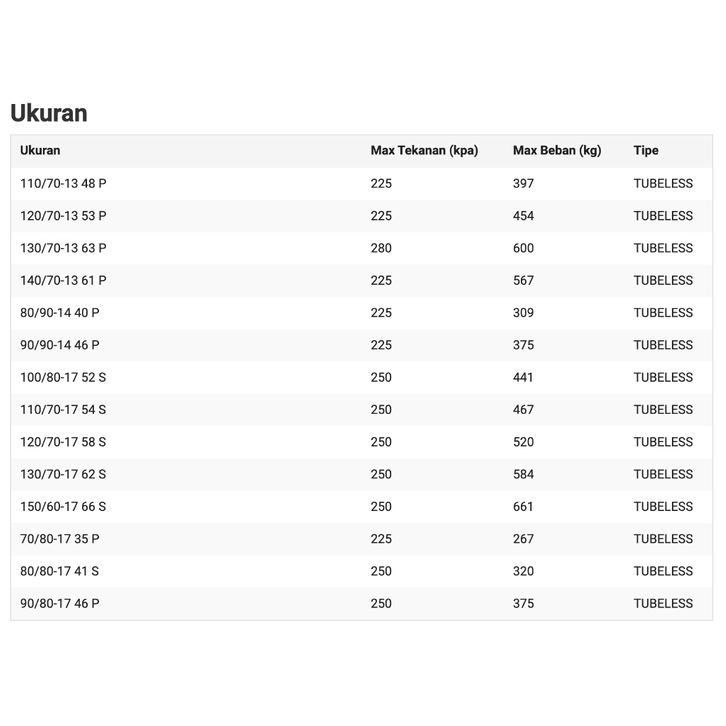Click the 600 kg max load value
Viewport: 726px width, 726px height.
524,248
